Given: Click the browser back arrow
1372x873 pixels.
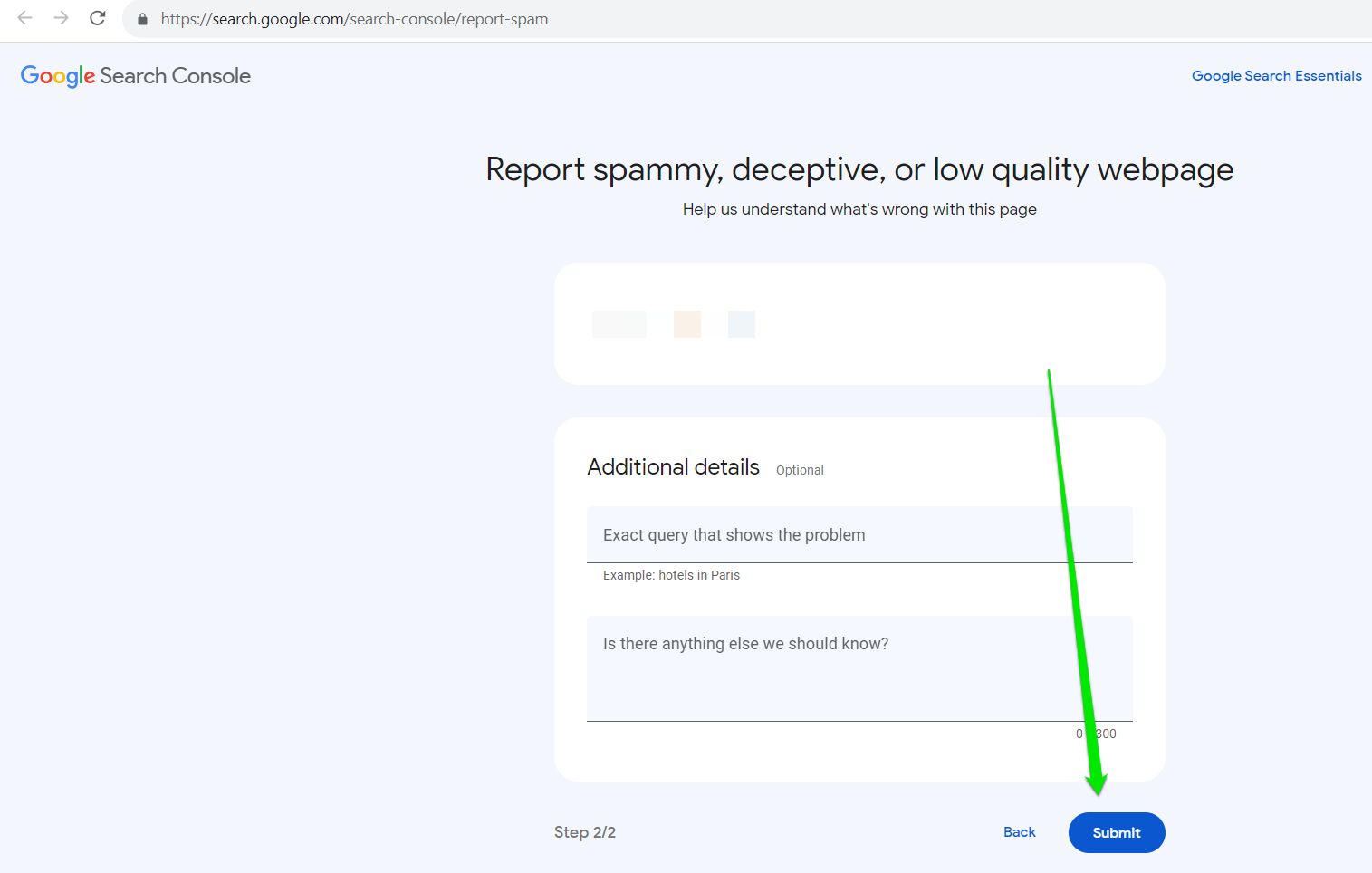Looking at the screenshot, I should [x=25, y=18].
